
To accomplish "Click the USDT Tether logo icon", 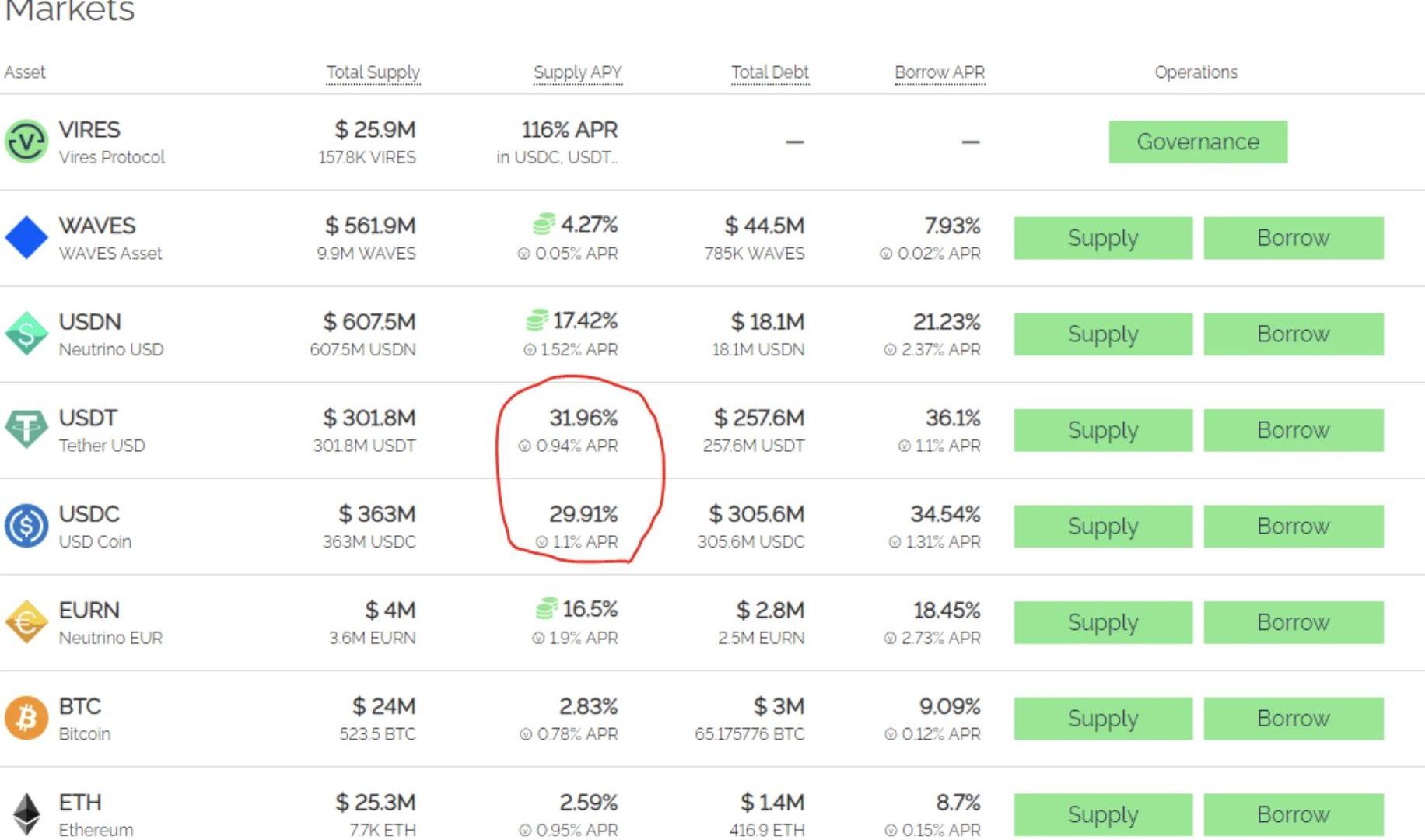I will (x=26, y=429).
